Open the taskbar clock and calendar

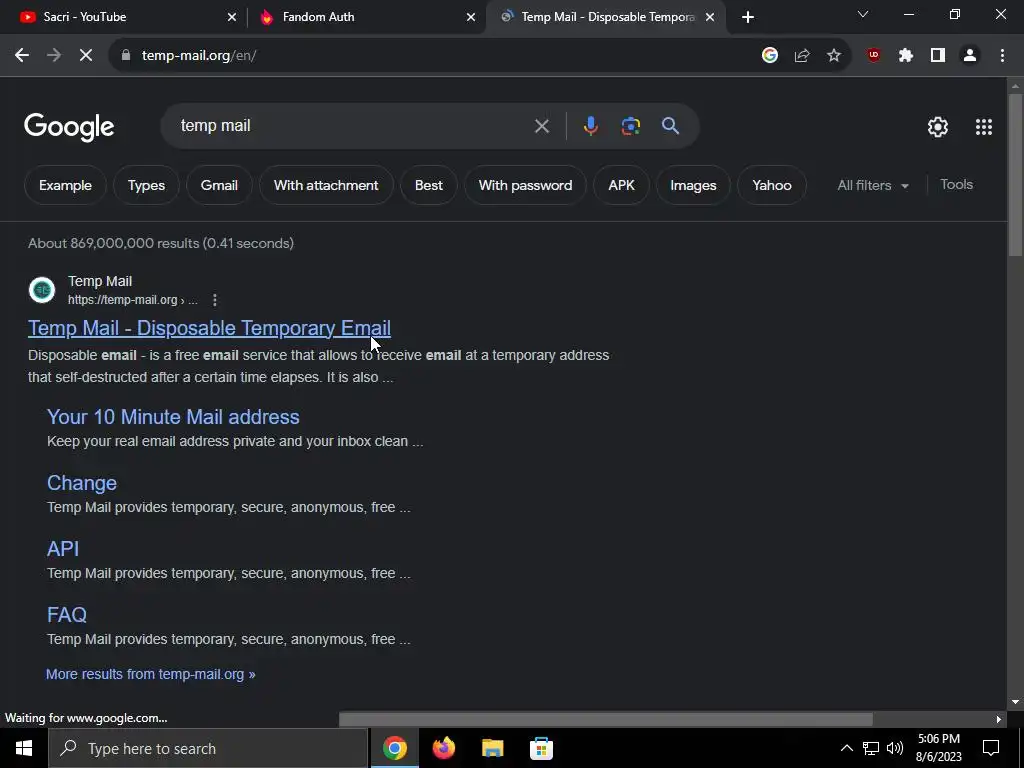[x=938, y=748]
